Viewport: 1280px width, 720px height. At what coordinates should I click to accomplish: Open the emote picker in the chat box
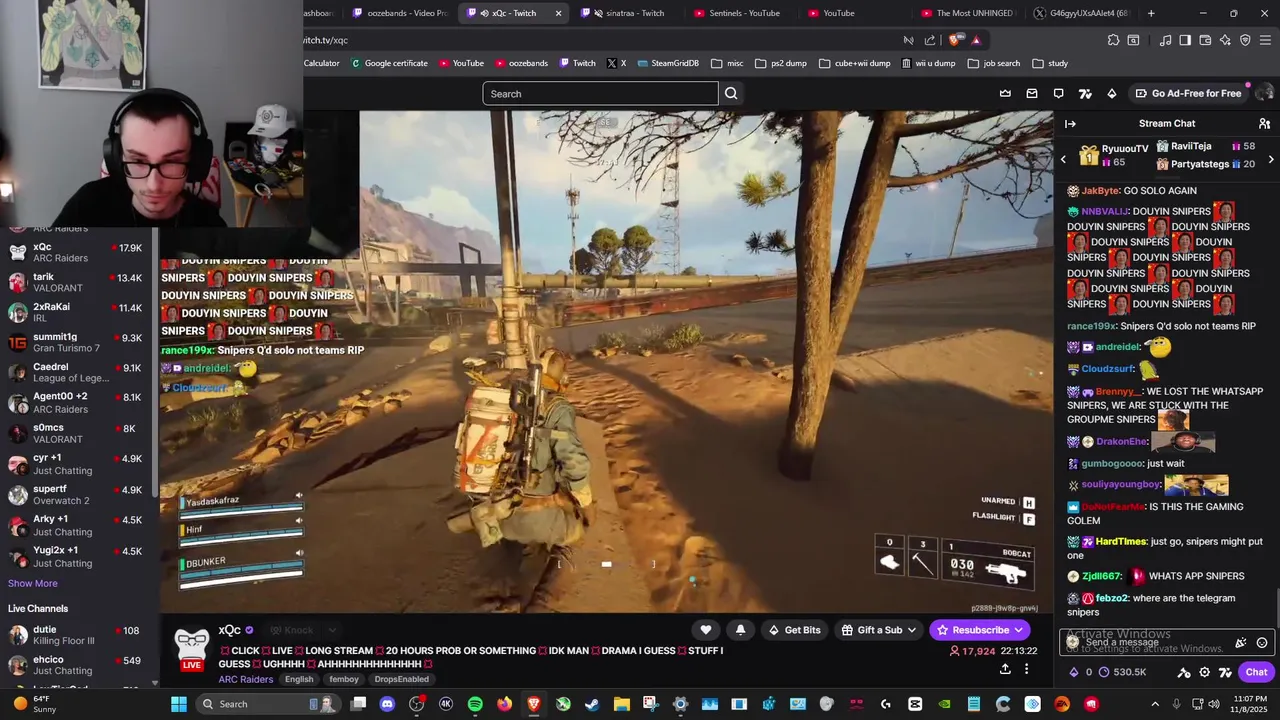click(x=1262, y=643)
